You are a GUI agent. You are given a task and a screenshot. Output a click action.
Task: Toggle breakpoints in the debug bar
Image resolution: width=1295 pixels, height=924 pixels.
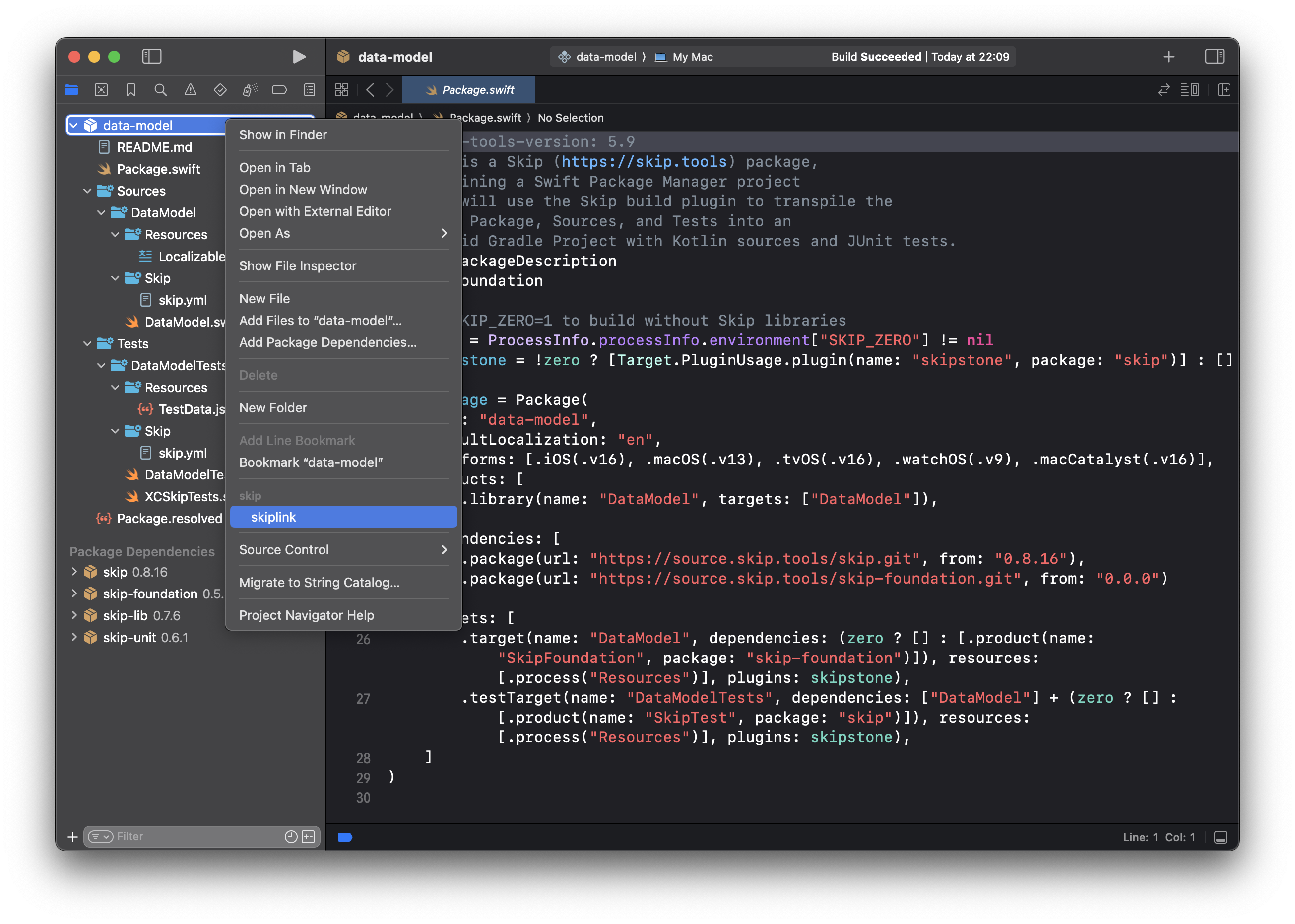click(345, 837)
